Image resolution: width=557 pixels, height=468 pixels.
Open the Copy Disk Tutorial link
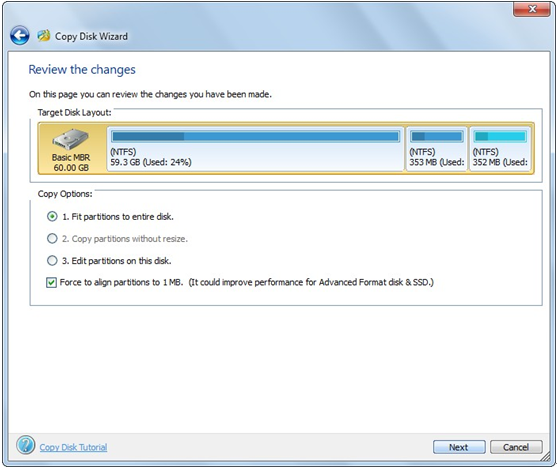coord(73,447)
